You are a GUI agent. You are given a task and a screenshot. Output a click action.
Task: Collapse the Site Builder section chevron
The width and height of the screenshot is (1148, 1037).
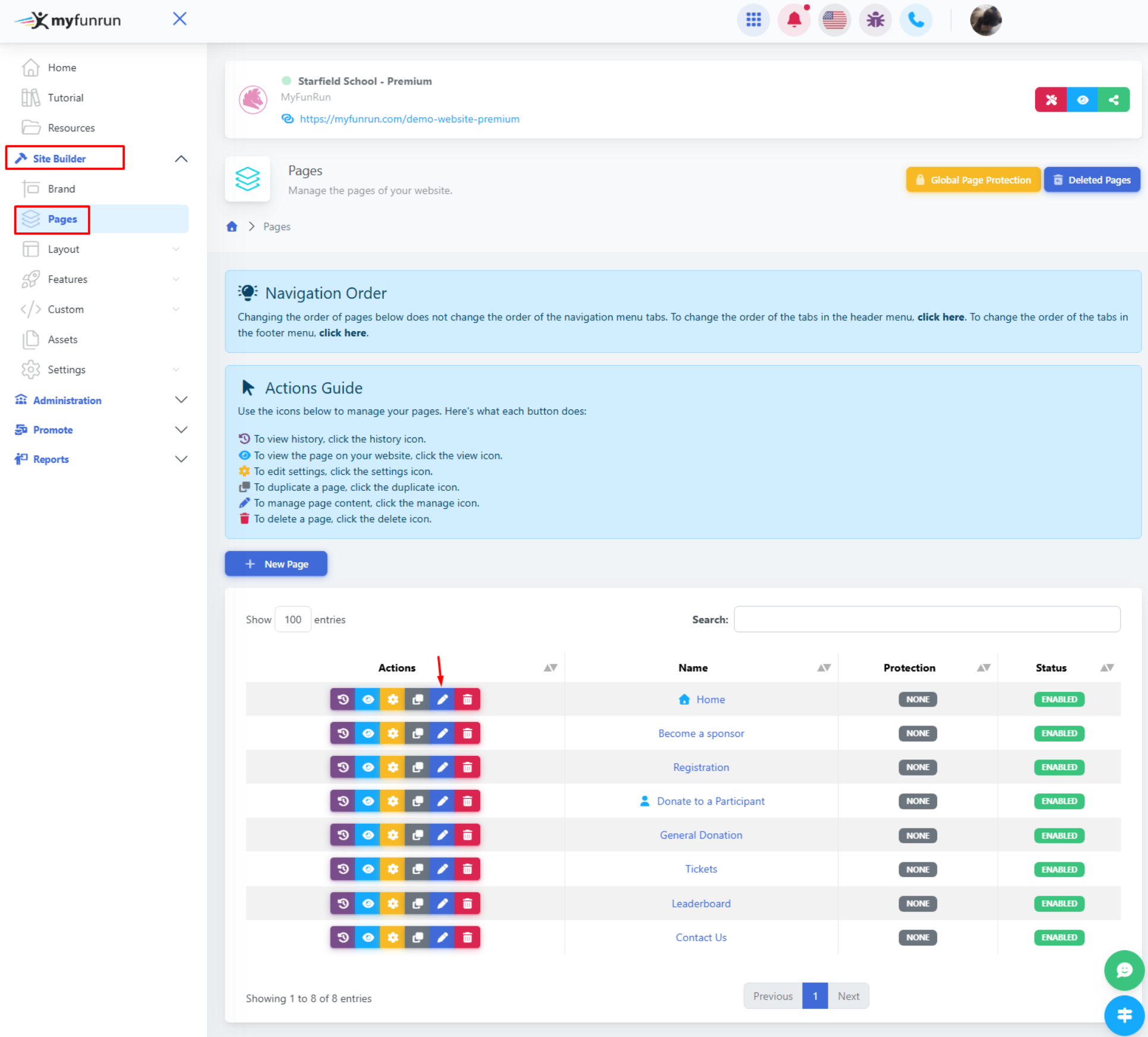(x=181, y=159)
